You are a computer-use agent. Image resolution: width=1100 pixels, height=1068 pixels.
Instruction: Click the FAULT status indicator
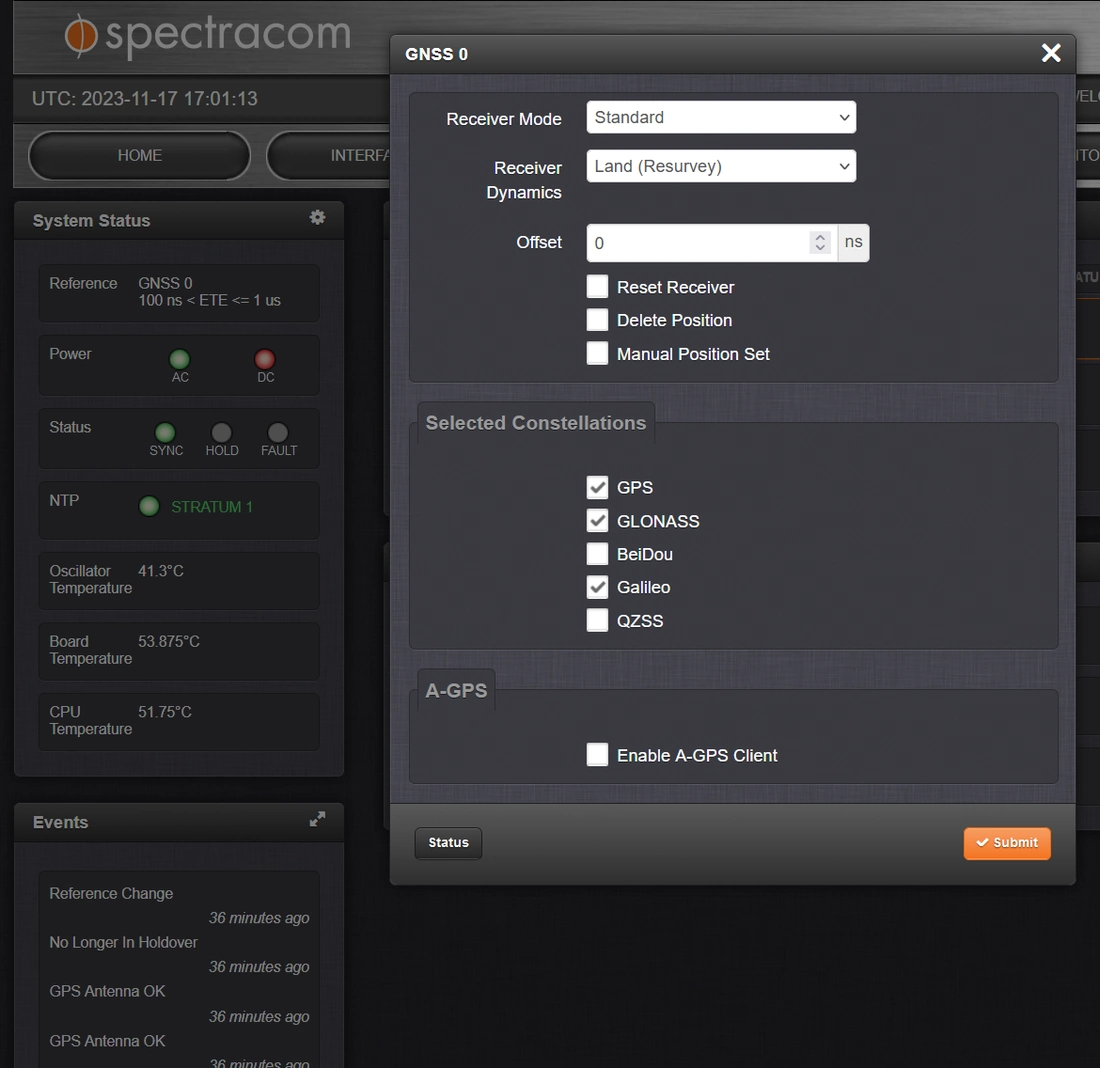tap(278, 432)
